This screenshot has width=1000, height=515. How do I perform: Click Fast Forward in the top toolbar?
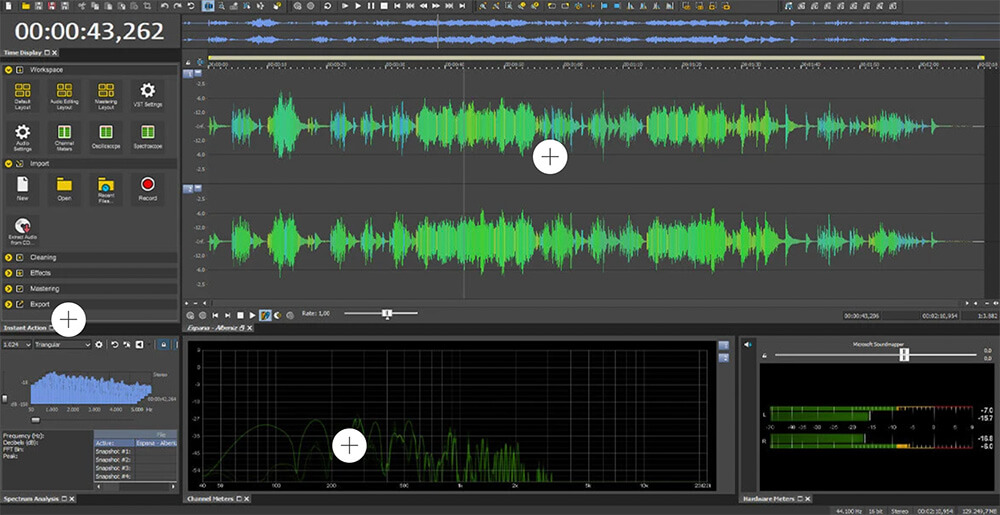click(x=436, y=6)
